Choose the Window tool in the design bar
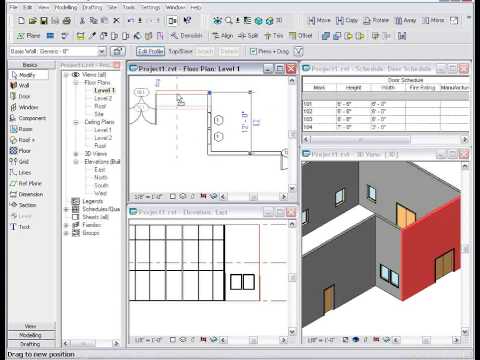The width and height of the screenshot is (480, 360). coord(24,107)
